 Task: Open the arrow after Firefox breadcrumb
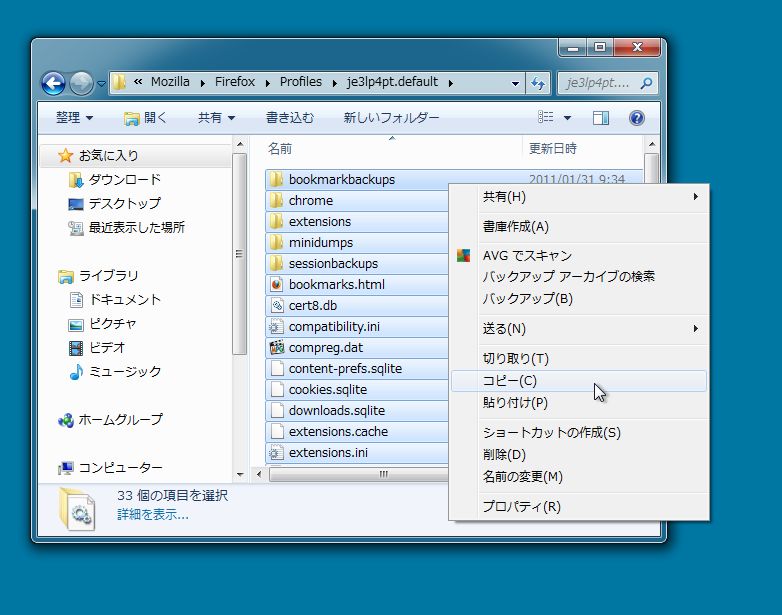[268, 83]
